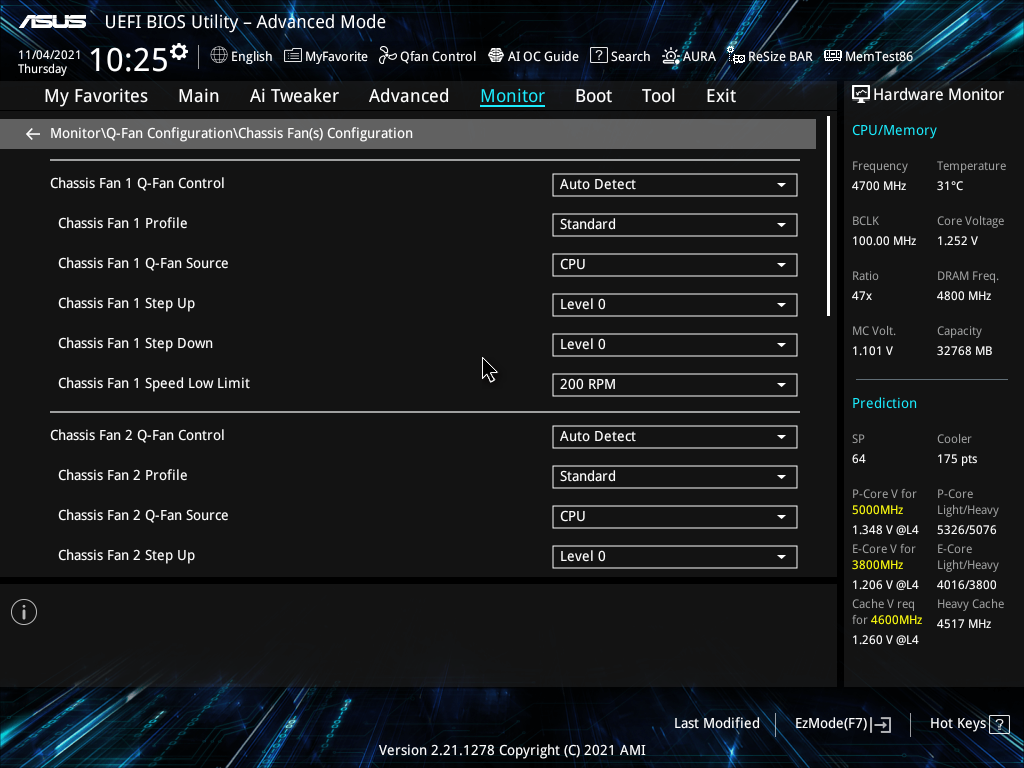Toggle ReSize BAR icon

pos(736,56)
